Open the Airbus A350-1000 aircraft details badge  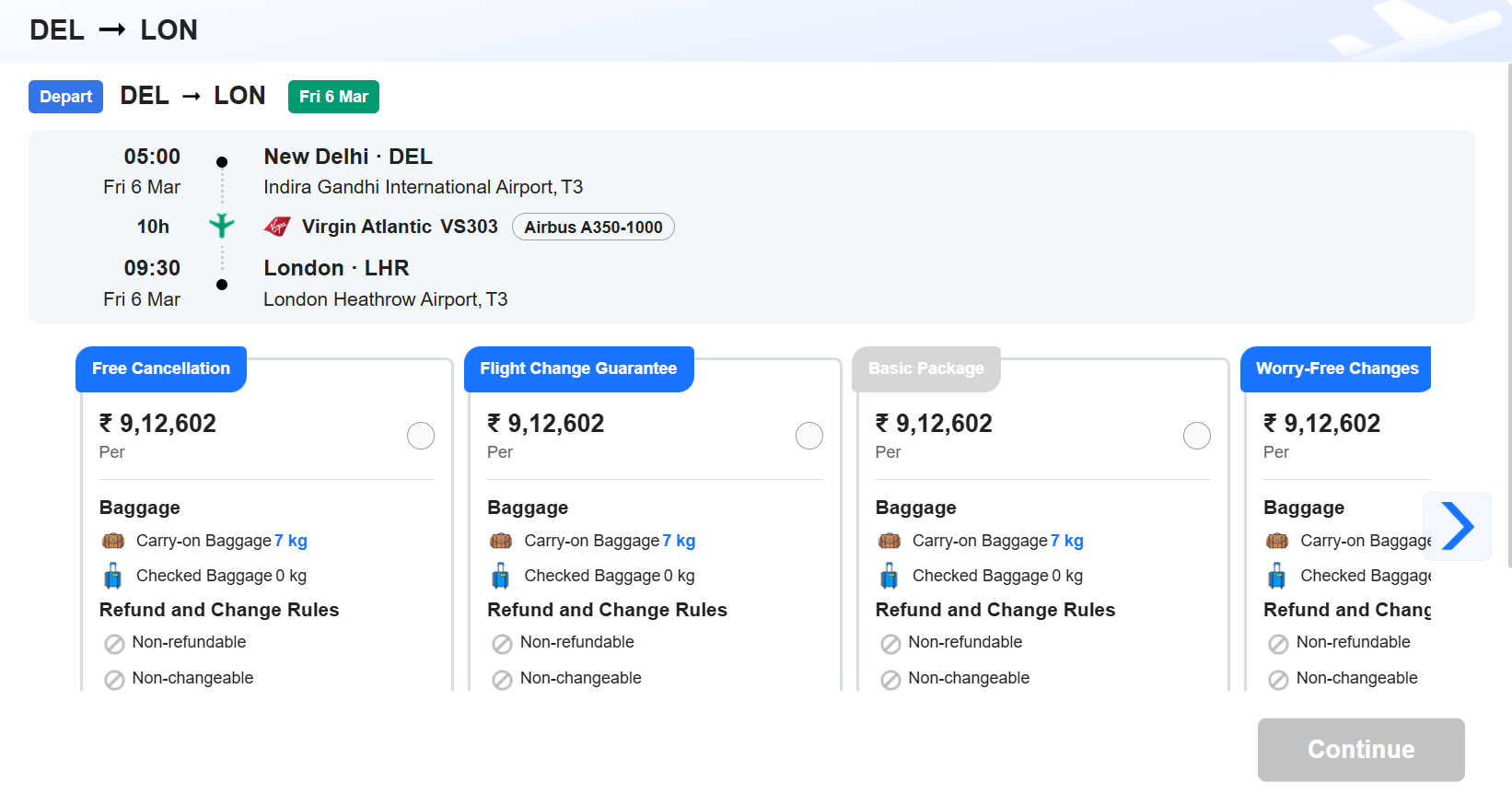[x=593, y=228]
